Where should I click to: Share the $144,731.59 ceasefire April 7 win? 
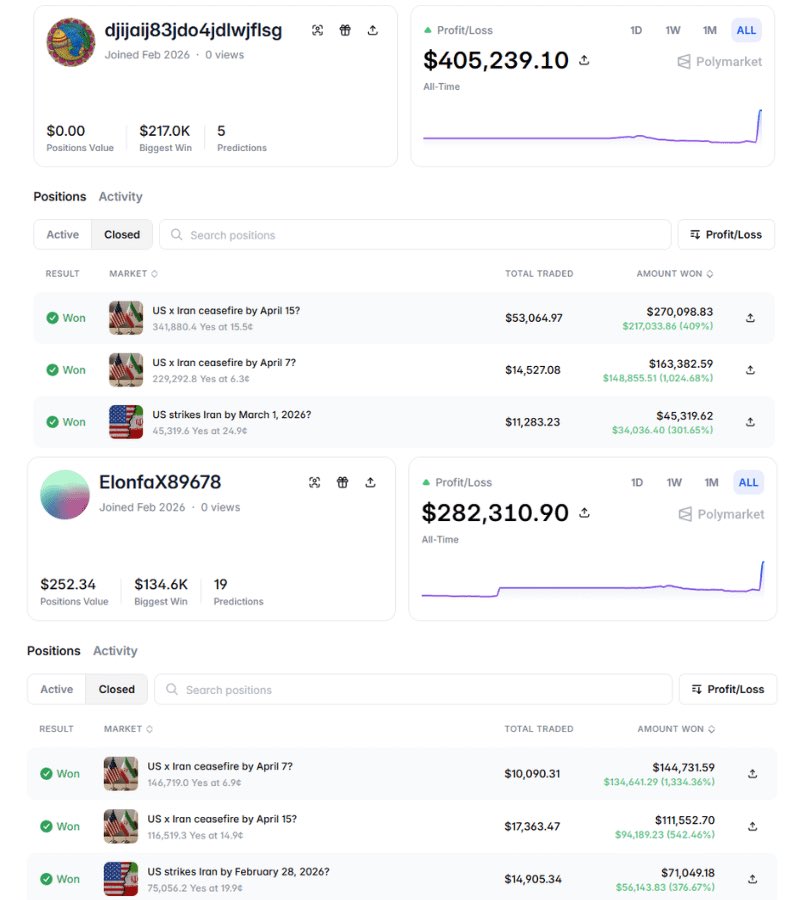coord(752,774)
